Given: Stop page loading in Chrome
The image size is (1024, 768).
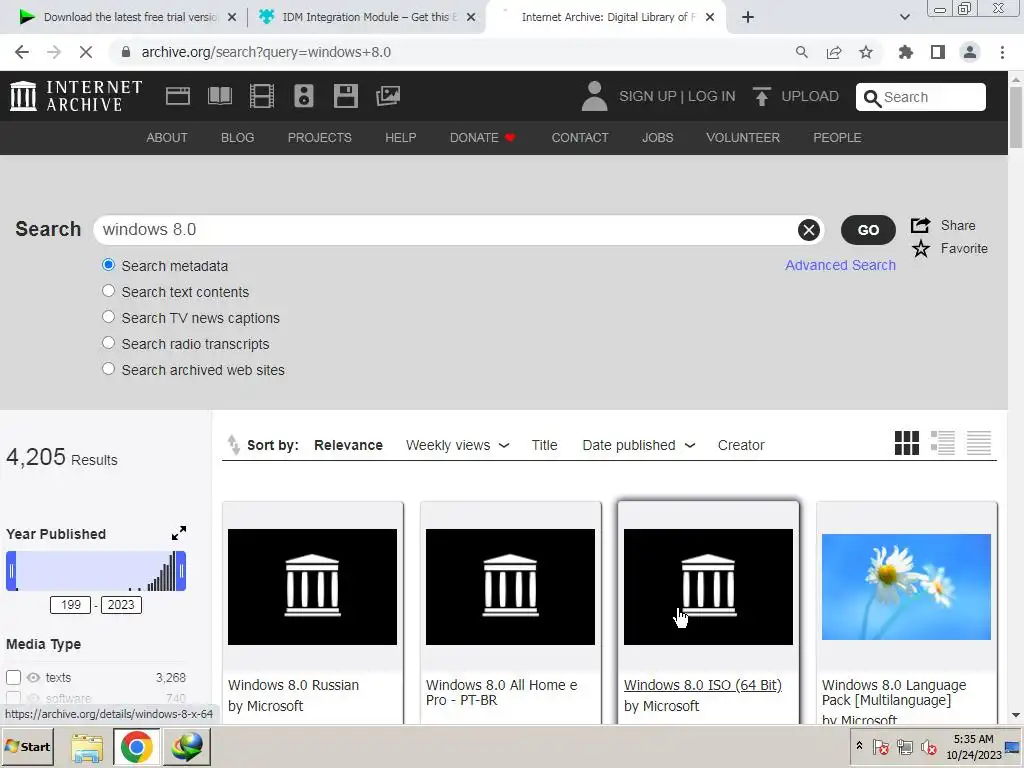Looking at the screenshot, I should coord(86,52).
